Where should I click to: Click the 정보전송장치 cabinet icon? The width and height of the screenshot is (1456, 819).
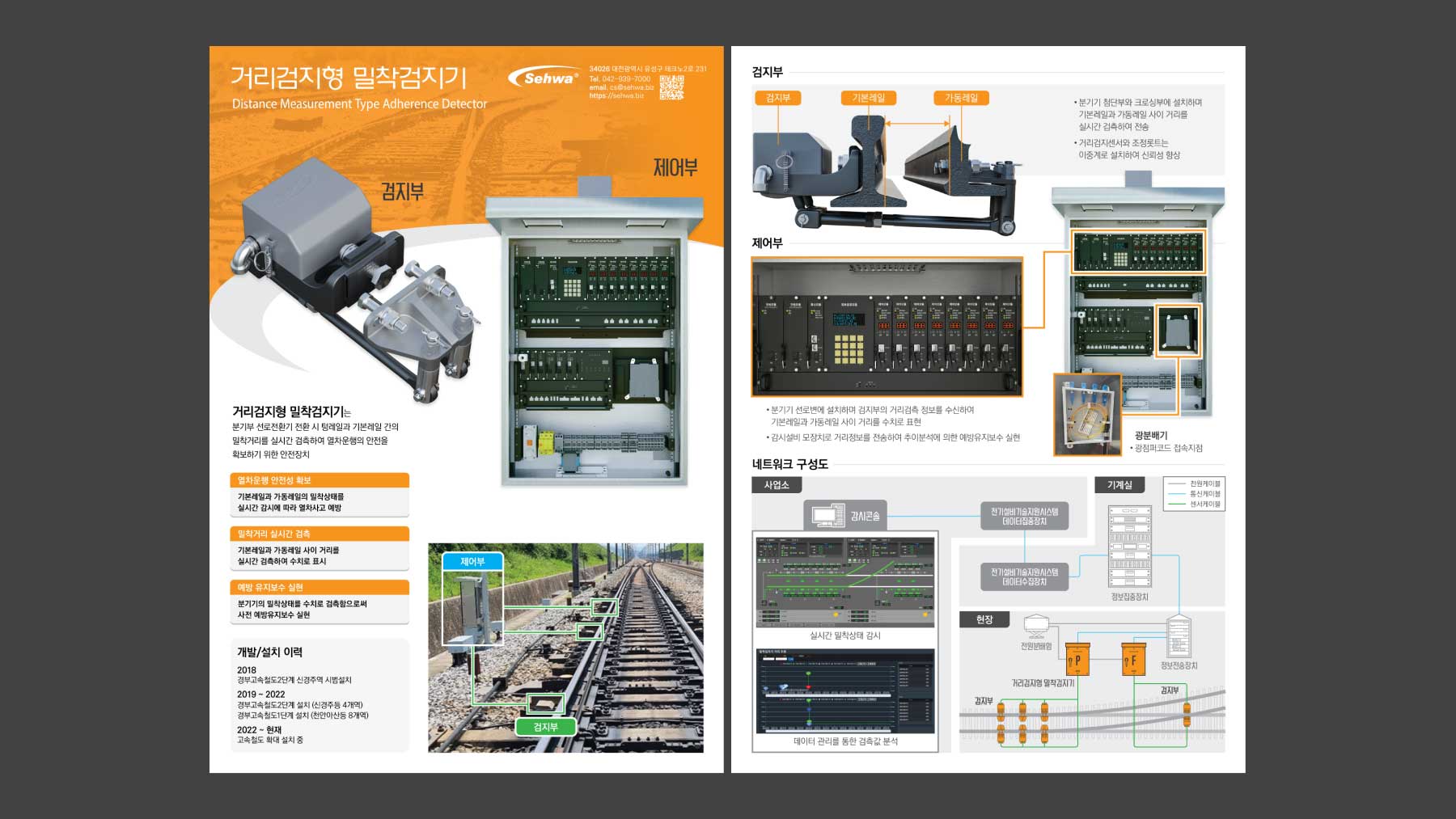tap(1179, 637)
